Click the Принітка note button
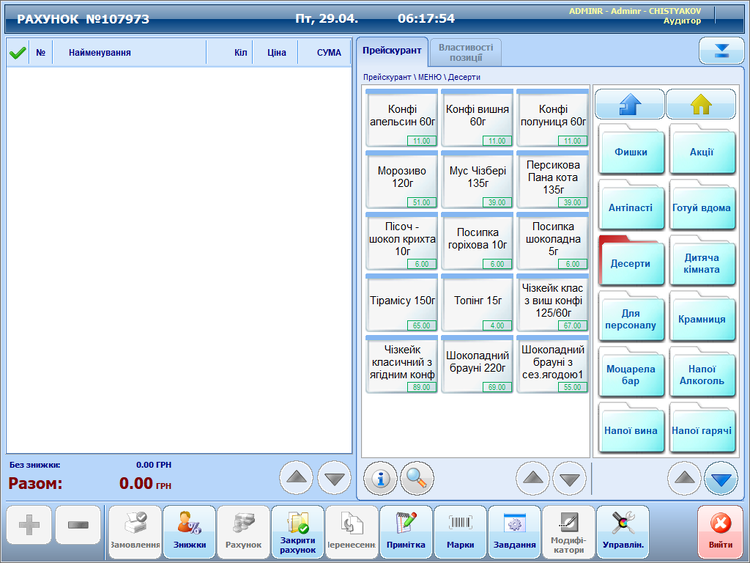 406,531
